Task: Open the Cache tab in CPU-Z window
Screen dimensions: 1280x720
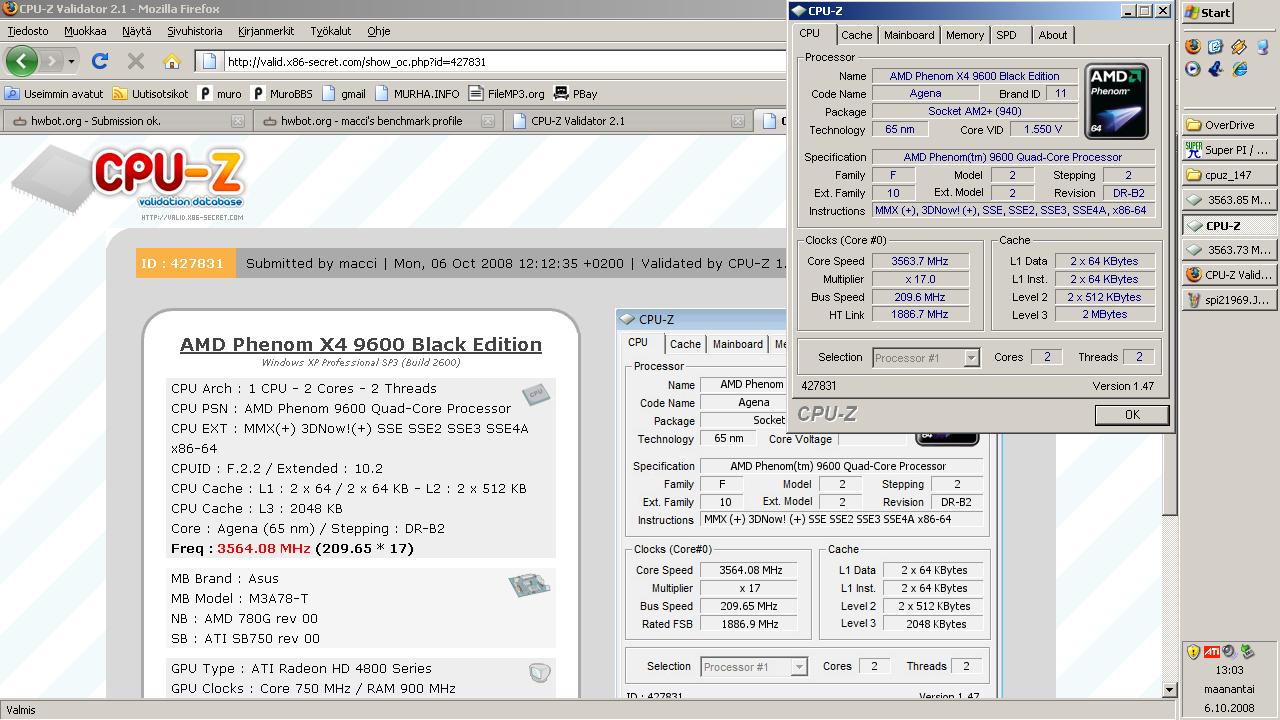Action: pyautogui.click(x=857, y=35)
